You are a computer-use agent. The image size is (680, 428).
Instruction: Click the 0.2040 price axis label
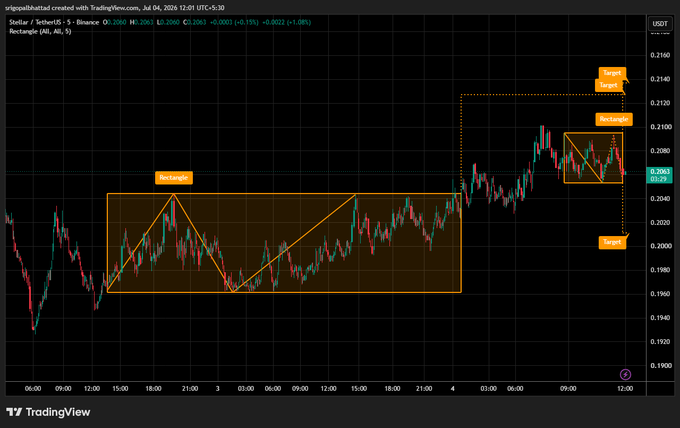(x=660, y=198)
